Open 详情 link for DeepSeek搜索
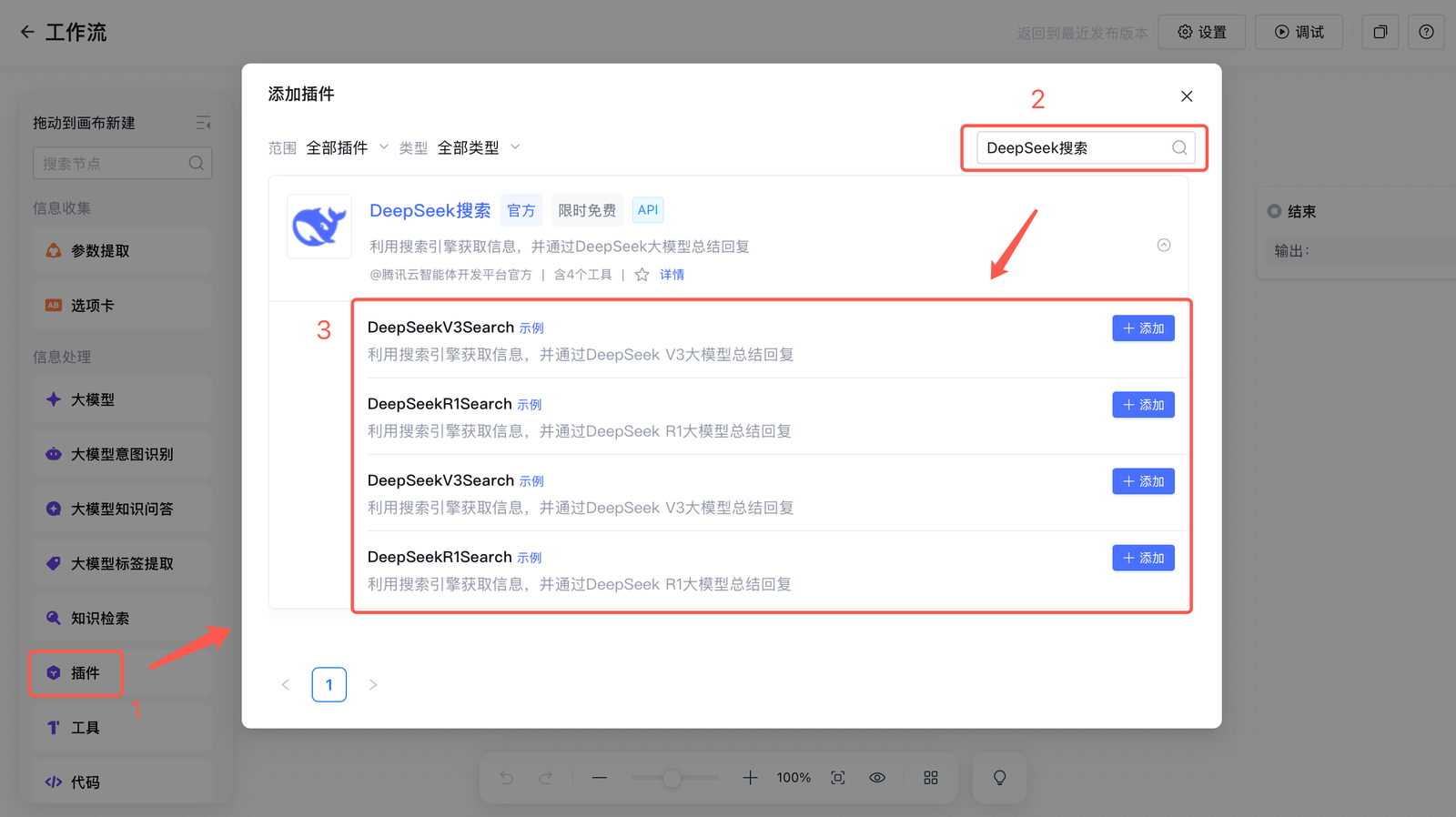1456x817 pixels. (672, 275)
